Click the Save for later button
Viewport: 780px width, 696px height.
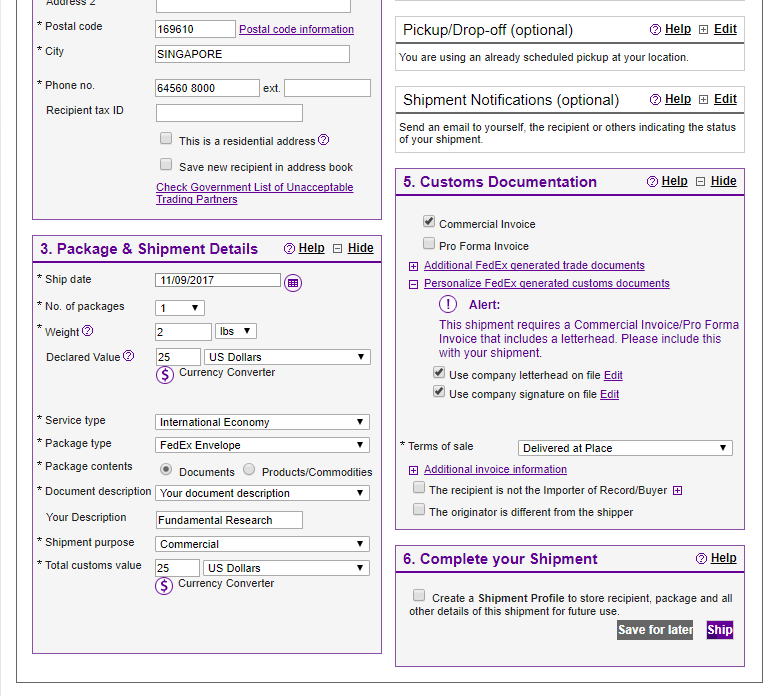click(x=655, y=630)
